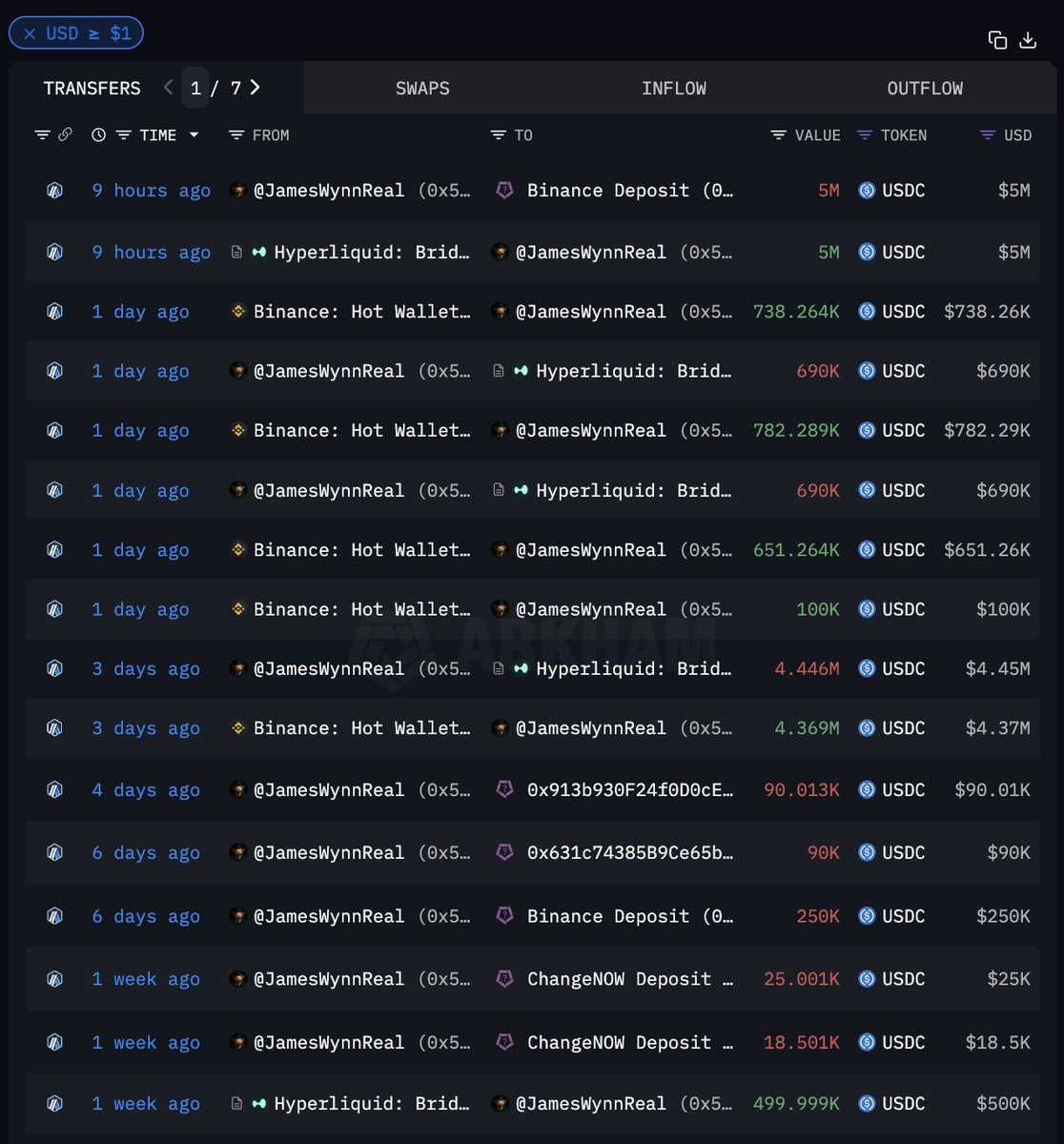The image size is (1064, 1144).
Task: Copy the transfers table with copy icon
Action: tap(997, 39)
